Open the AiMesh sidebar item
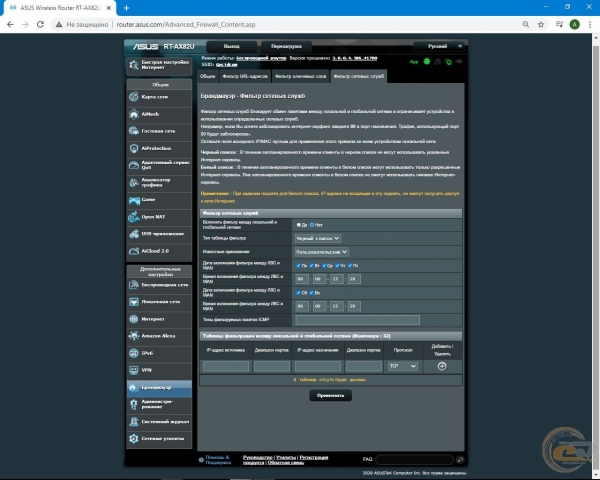The width and height of the screenshot is (600, 480). point(159,114)
